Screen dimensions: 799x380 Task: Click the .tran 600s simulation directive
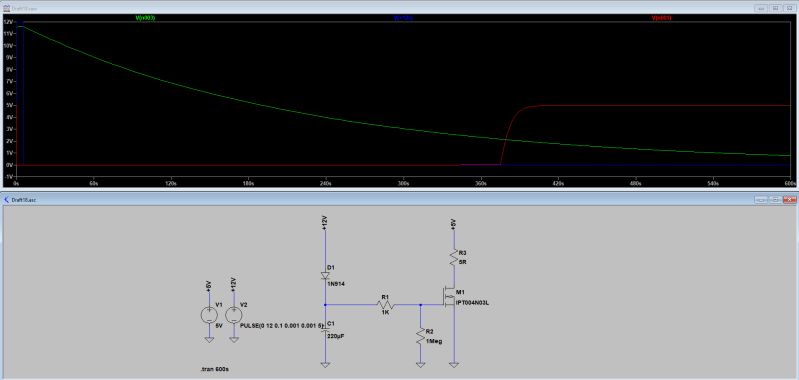[214, 368]
